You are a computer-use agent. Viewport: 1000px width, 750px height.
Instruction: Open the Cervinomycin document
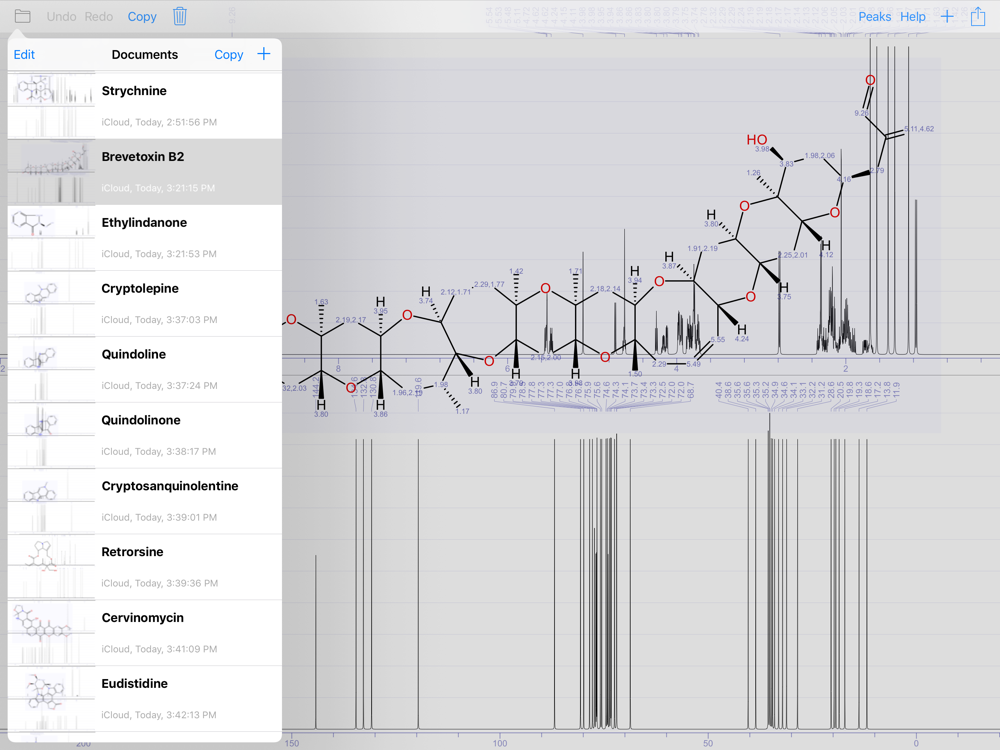click(145, 633)
